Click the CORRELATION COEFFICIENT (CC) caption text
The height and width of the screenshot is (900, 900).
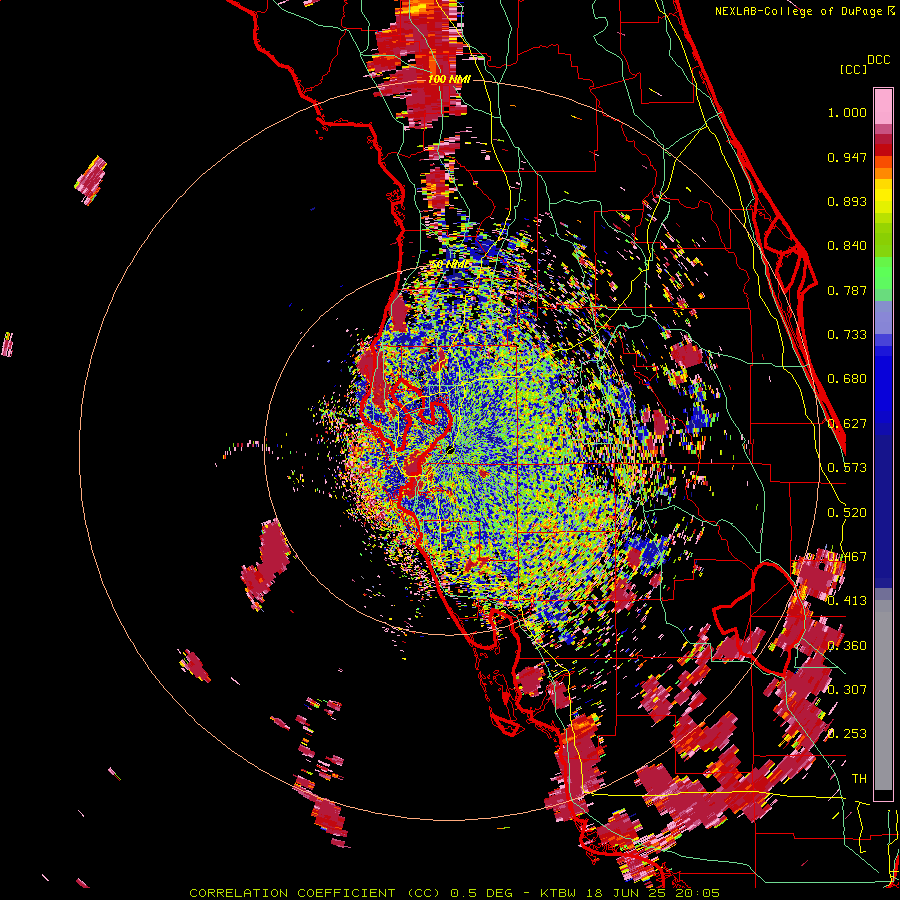316,893
